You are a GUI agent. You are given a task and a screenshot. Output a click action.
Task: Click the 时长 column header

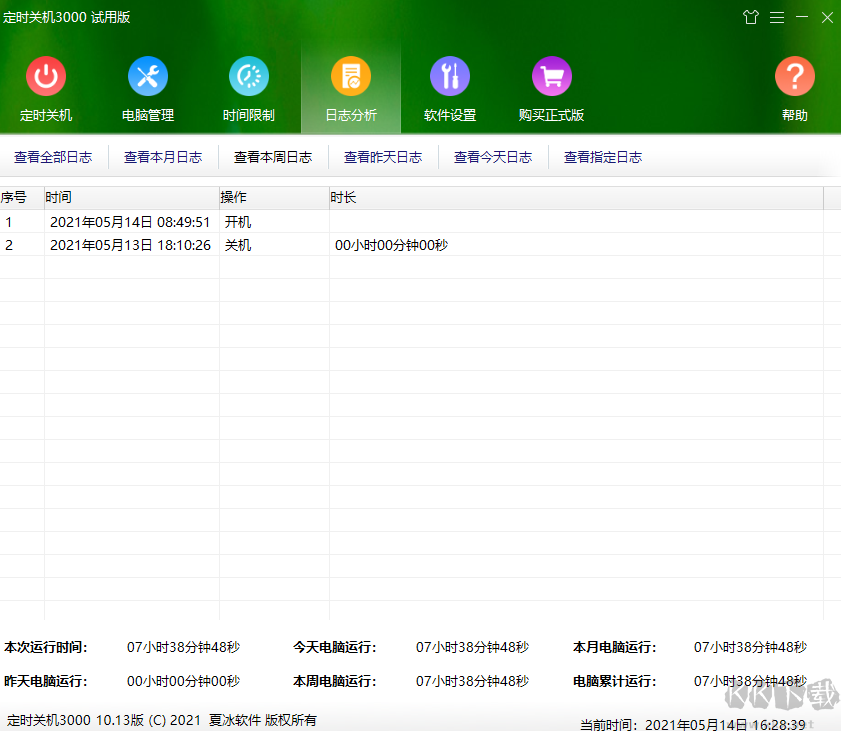coord(575,198)
